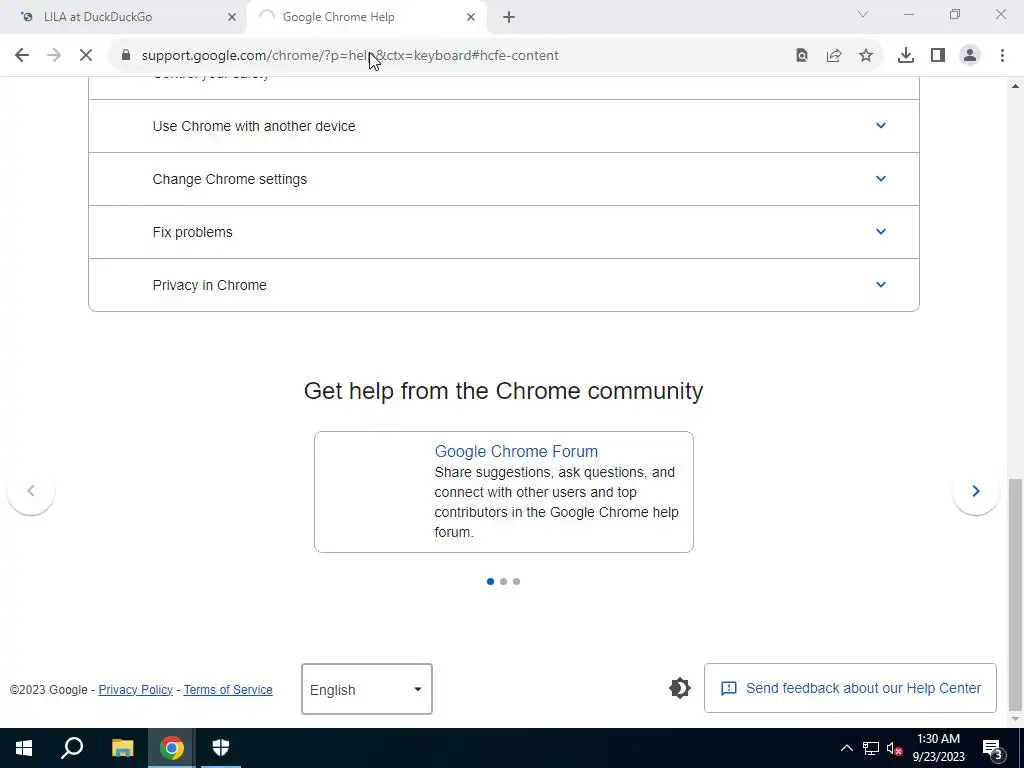Screen dimensions: 1024x768
Task: Expand Use Chrome with another device section
Action: [504, 126]
